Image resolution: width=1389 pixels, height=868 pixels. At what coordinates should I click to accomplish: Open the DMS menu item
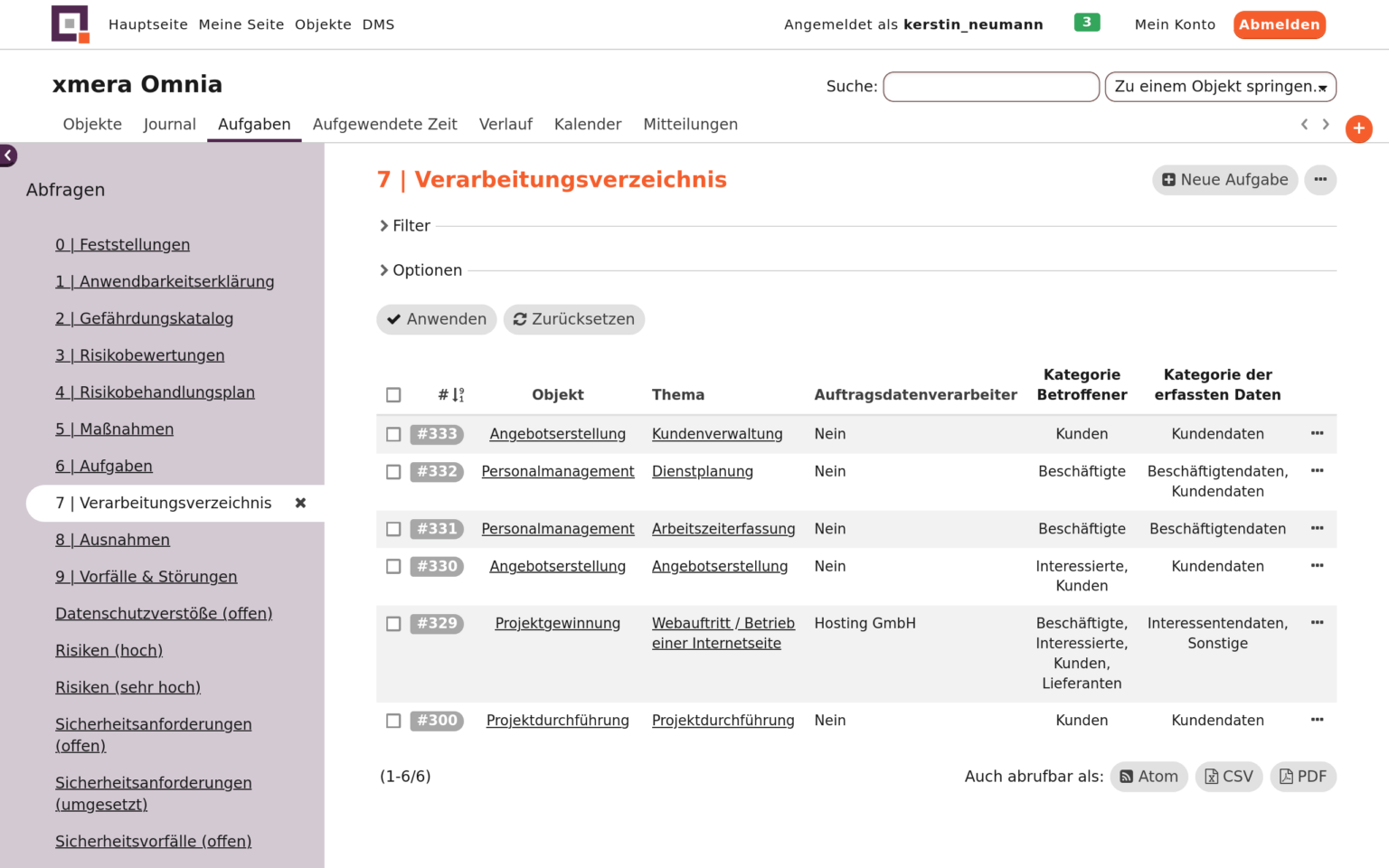tap(378, 24)
